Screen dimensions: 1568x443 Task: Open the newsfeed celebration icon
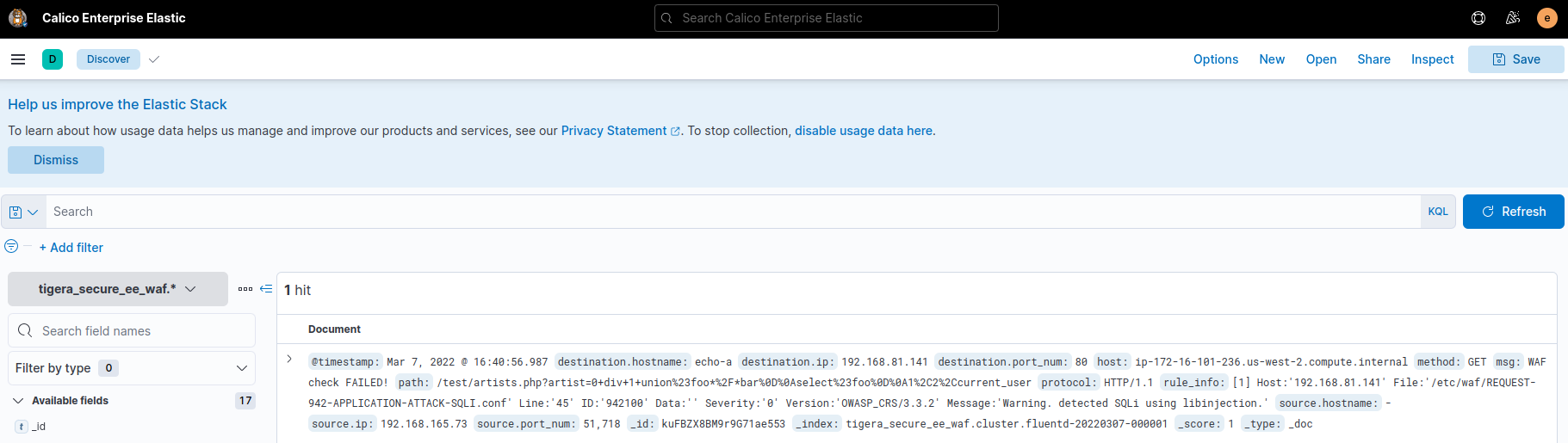click(1513, 18)
